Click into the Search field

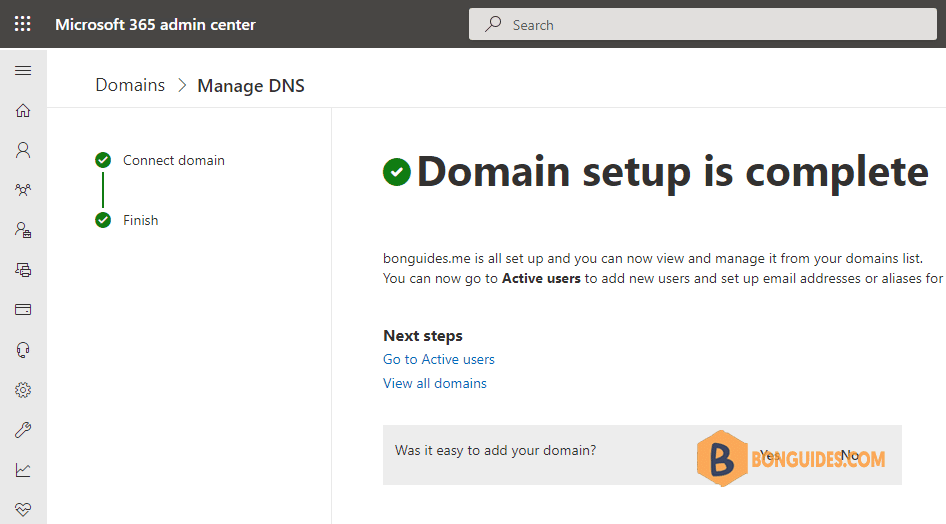tap(702, 24)
